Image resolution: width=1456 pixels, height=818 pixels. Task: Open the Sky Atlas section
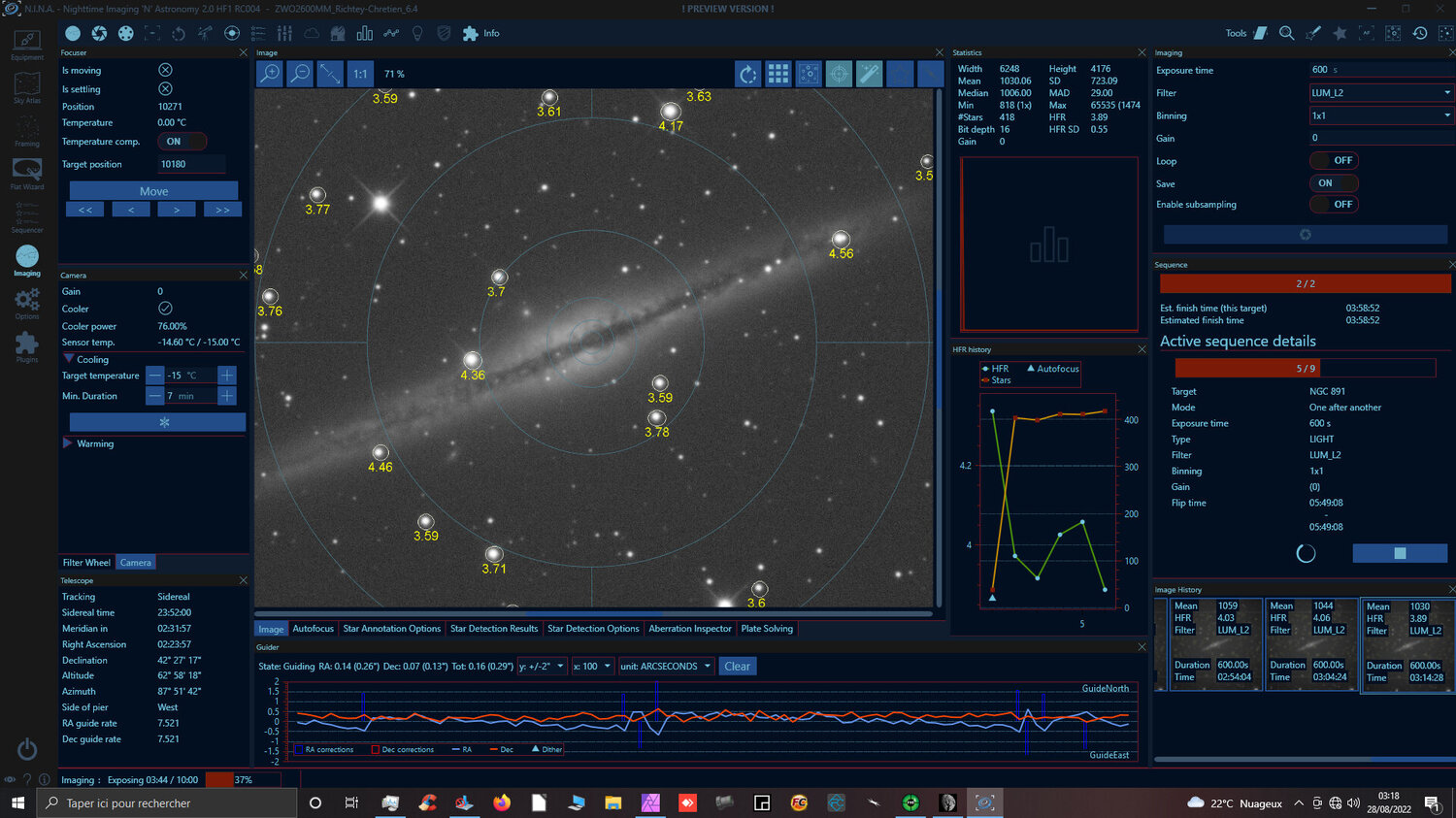(27, 87)
